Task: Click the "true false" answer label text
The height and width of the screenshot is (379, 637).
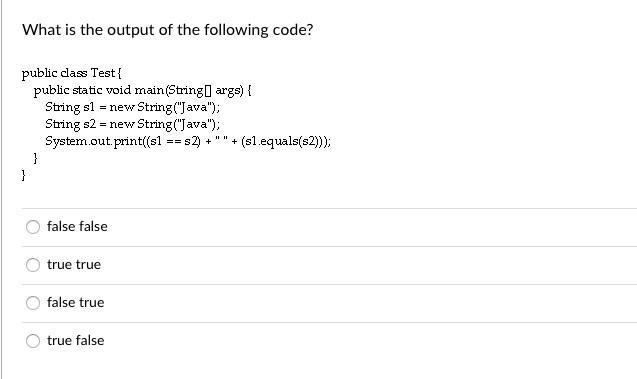Action: click(76, 340)
